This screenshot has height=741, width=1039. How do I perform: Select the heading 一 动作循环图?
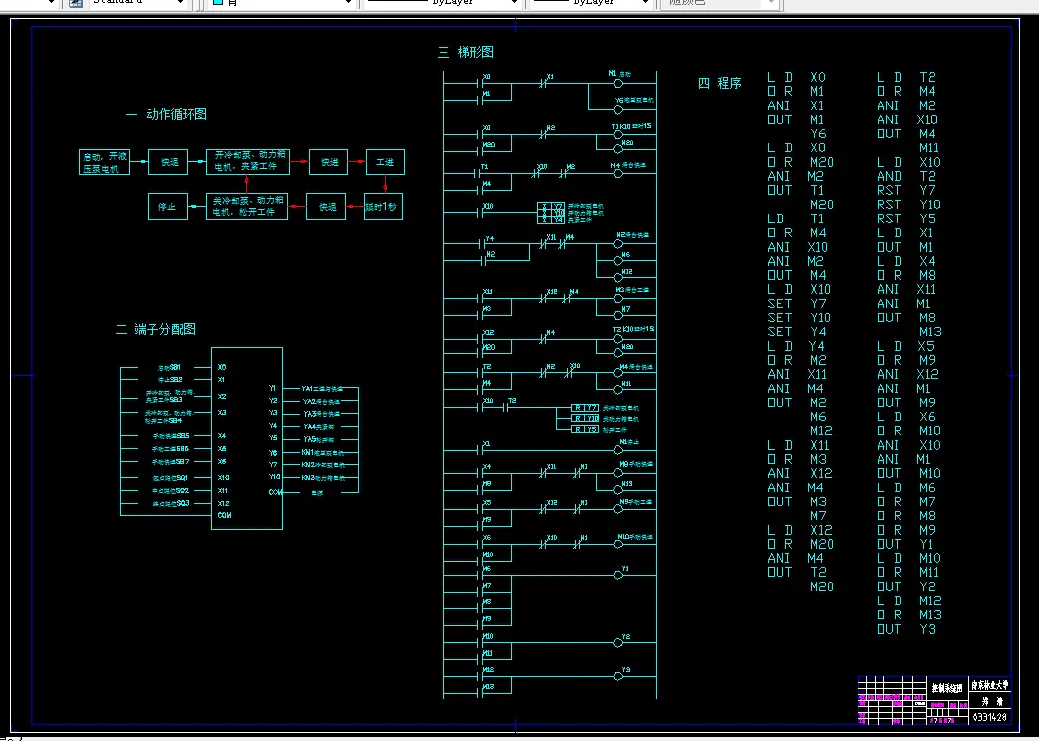pos(166,114)
